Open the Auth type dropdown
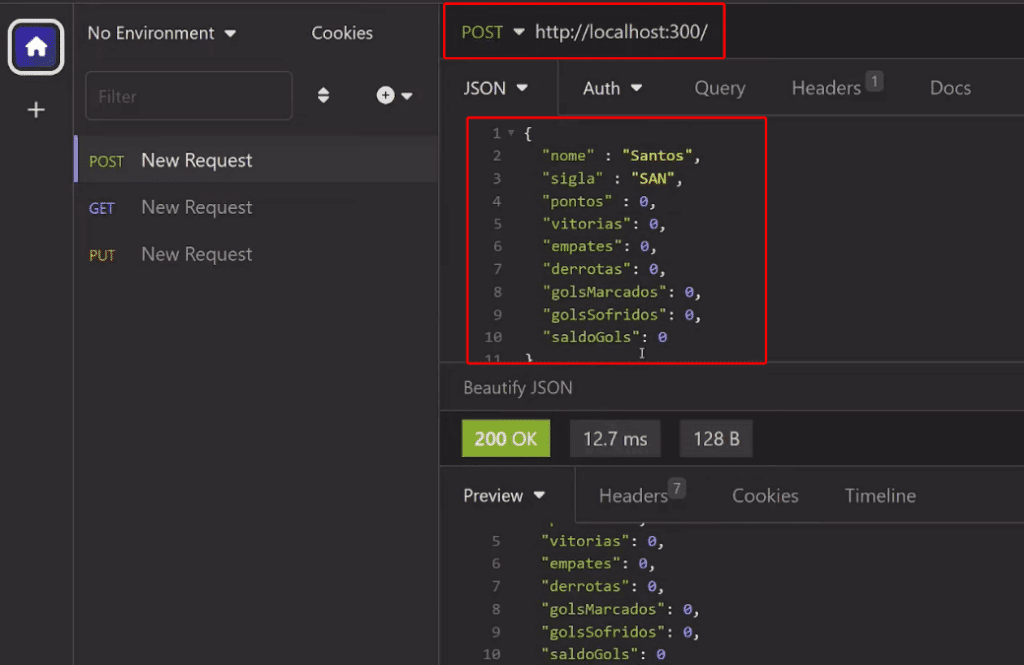The height and width of the screenshot is (665, 1024). (613, 88)
